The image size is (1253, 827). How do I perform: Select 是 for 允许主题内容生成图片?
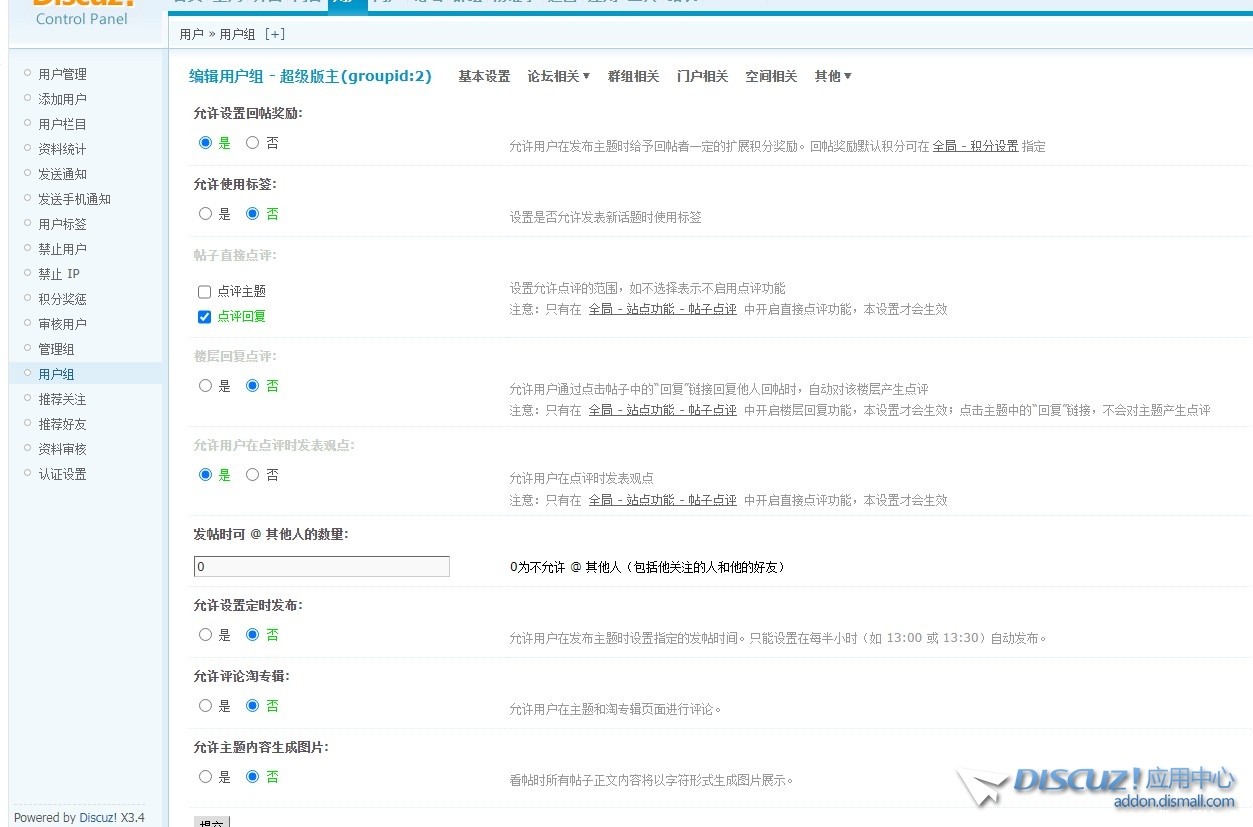click(x=206, y=777)
